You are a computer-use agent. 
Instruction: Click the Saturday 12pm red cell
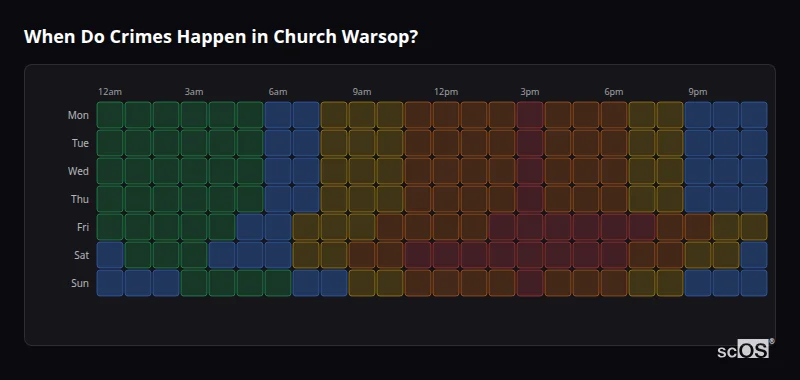coord(446,255)
